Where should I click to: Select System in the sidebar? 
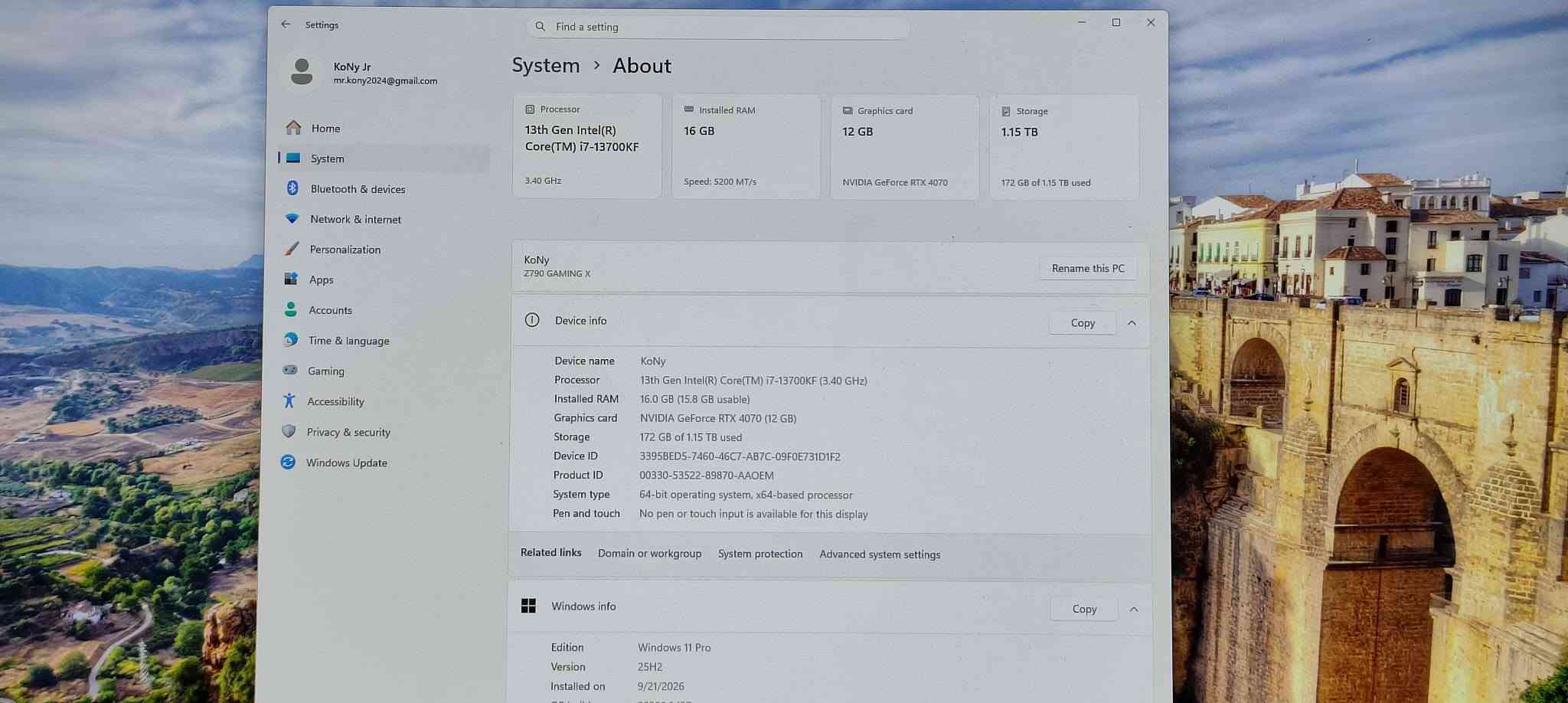(x=384, y=159)
